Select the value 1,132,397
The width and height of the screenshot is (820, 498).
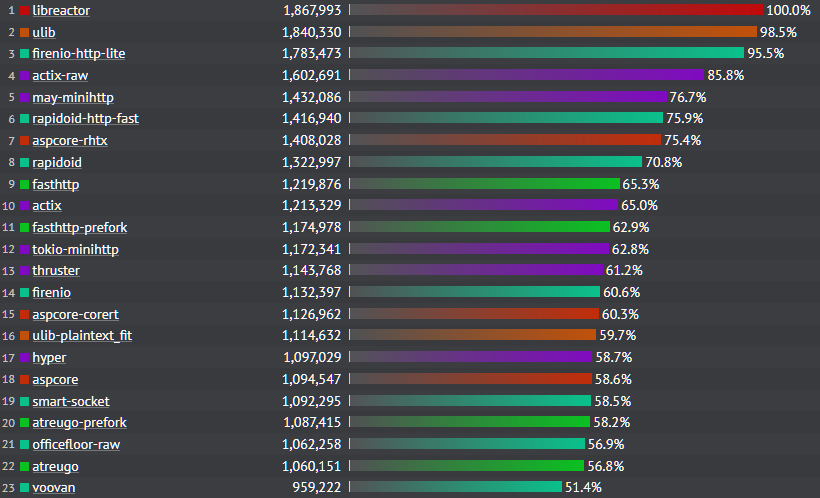(312, 293)
